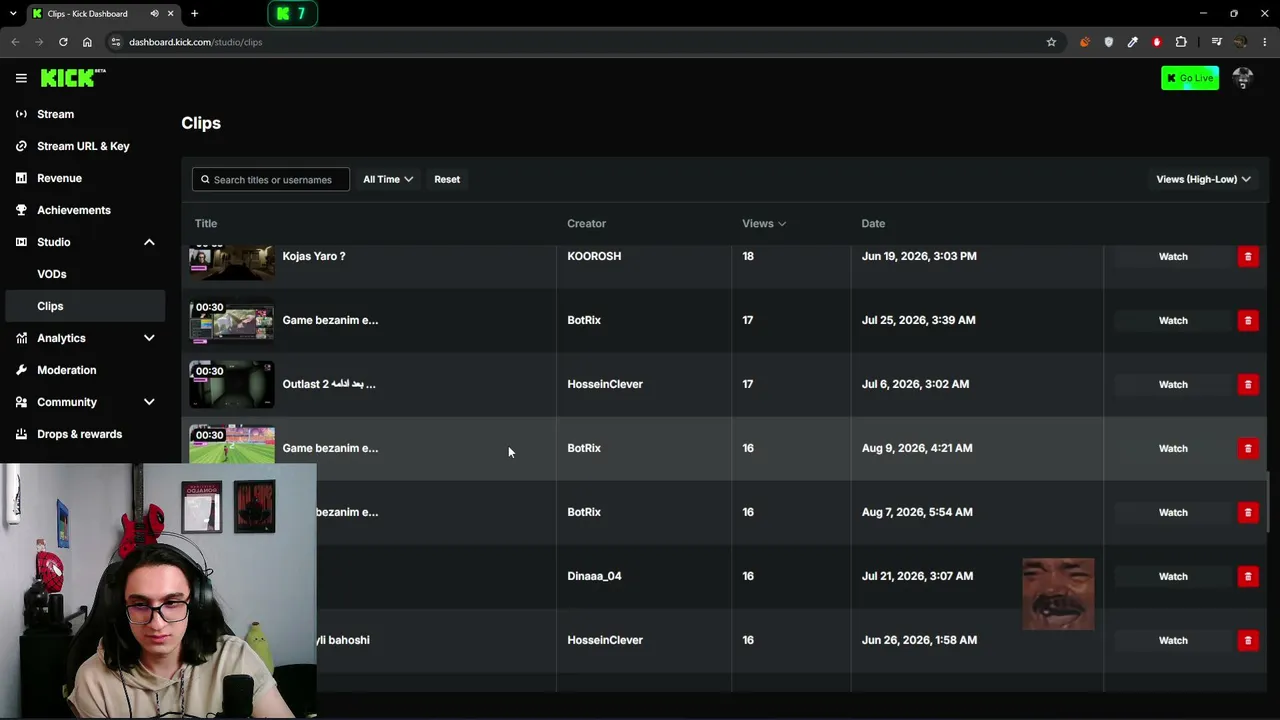Open the browser extensions puzzle menu
The width and height of the screenshot is (1280, 720).
pos(1181,42)
